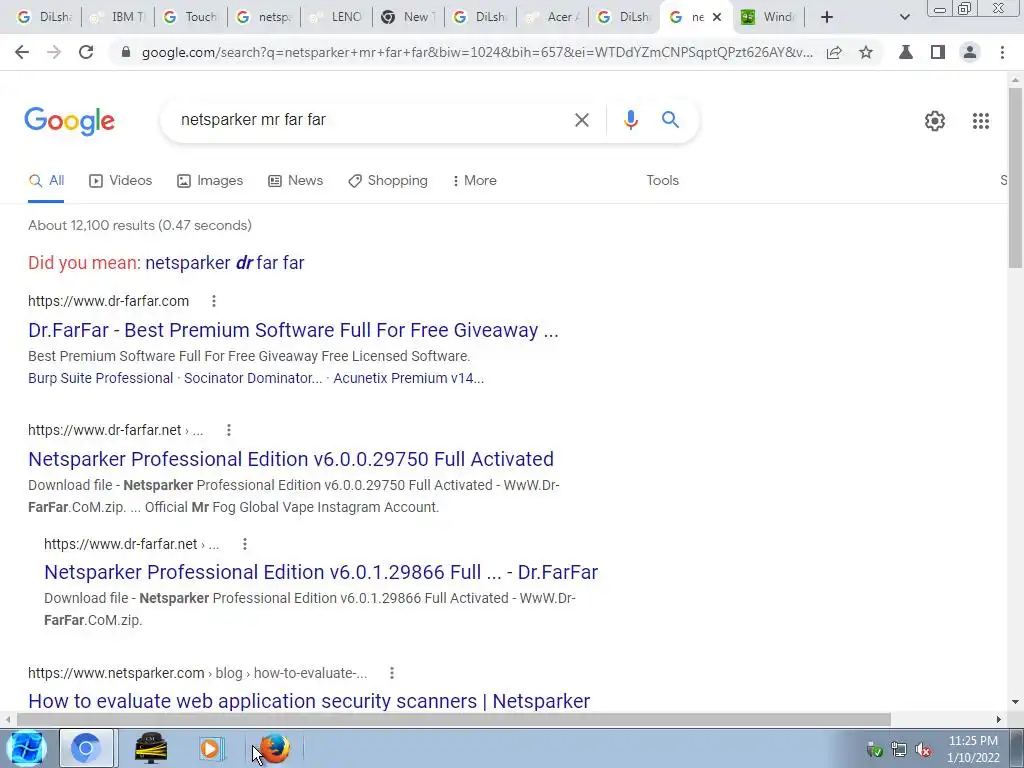Switch to the IBM browser tab

tap(118, 17)
